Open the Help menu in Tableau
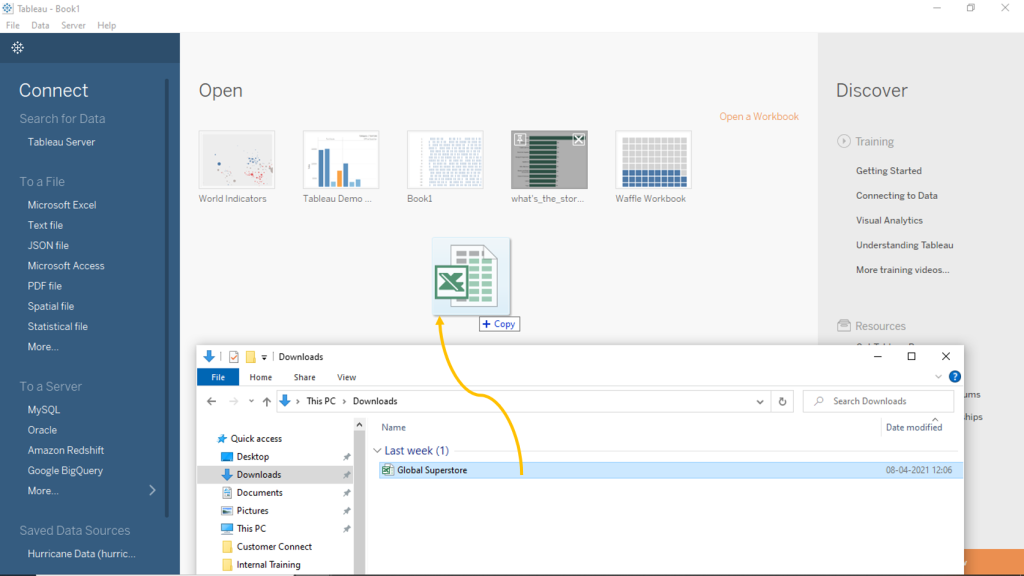This screenshot has height=576, width=1024. 106,25
